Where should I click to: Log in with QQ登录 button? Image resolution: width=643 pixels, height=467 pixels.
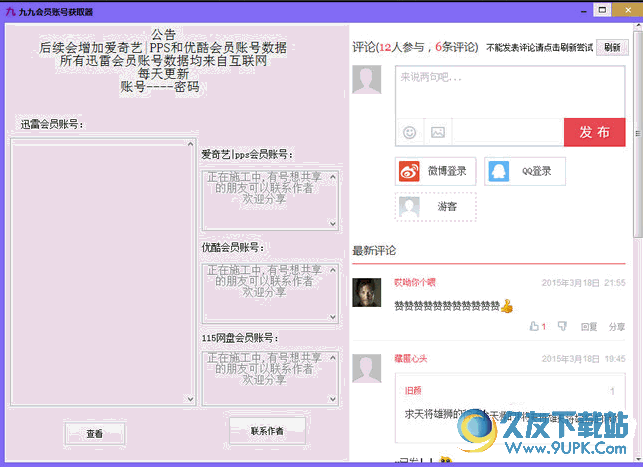tap(525, 171)
